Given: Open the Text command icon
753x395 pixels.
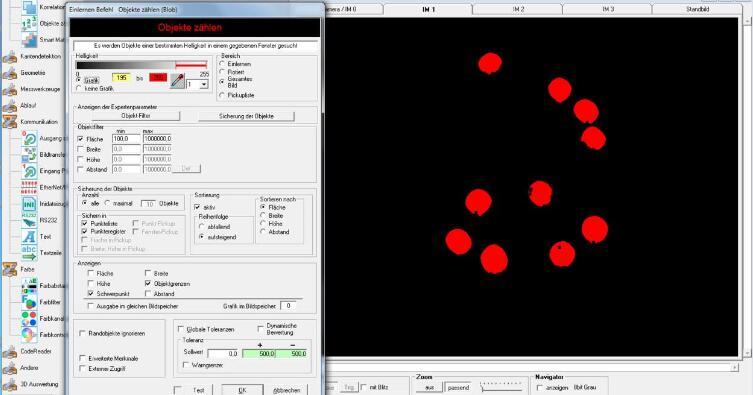Looking at the screenshot, I should point(29,237).
